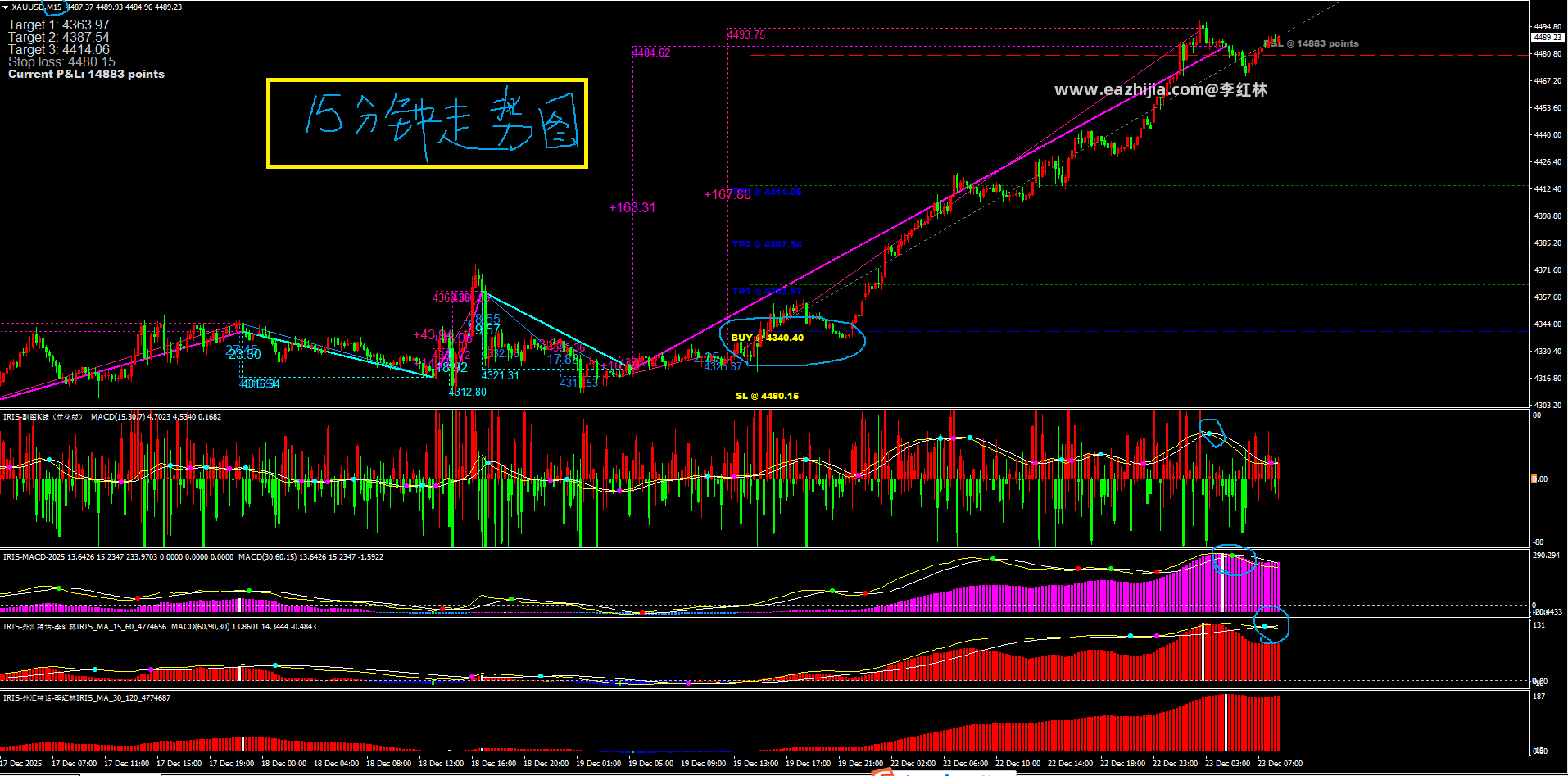This screenshot has width=1568, height=776.
Task: Click the 4440.00 price axis value
Action: click(x=1548, y=134)
